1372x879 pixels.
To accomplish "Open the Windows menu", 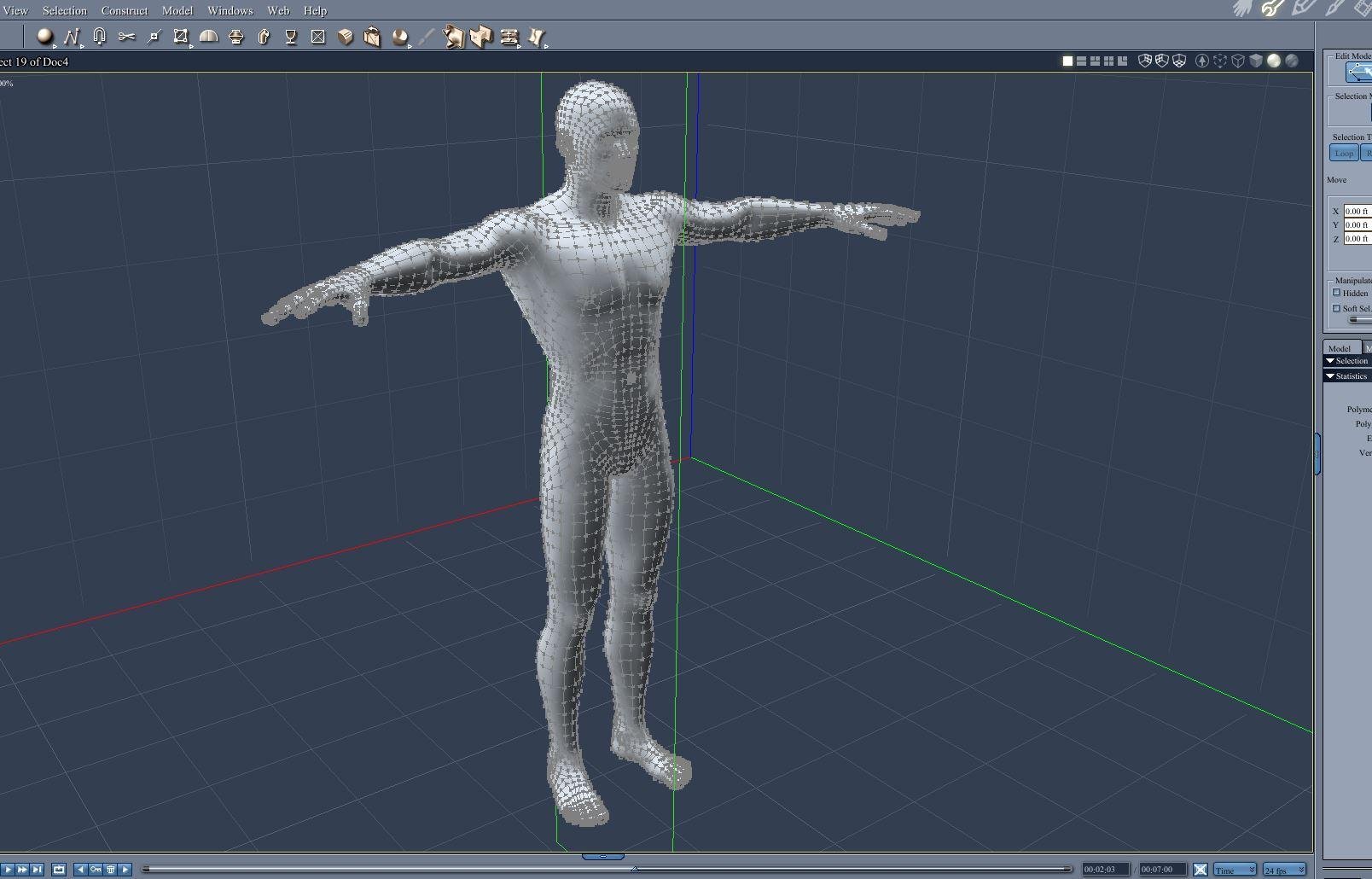I will coord(230,10).
